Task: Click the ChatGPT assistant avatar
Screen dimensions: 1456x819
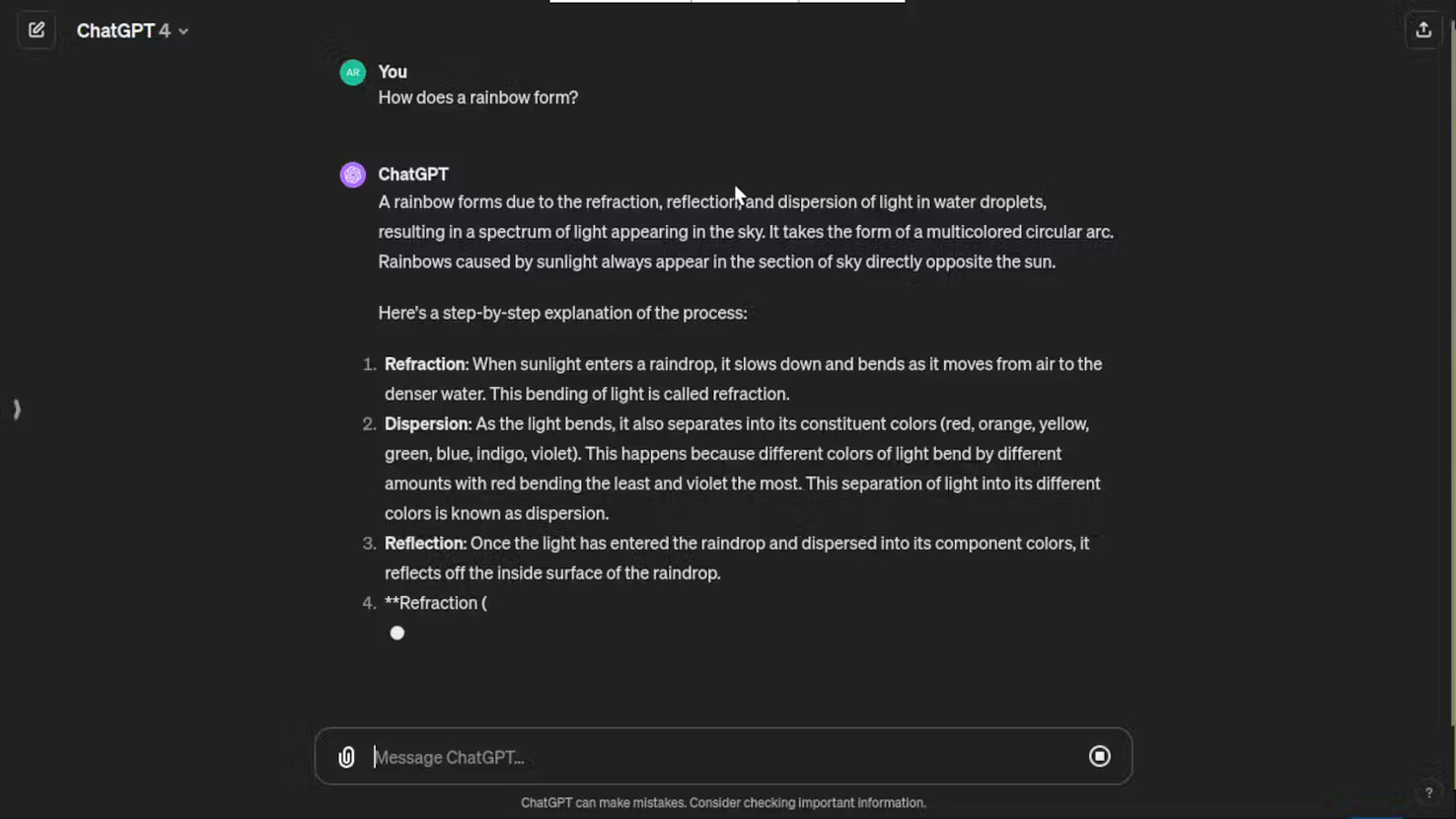Action: click(352, 174)
